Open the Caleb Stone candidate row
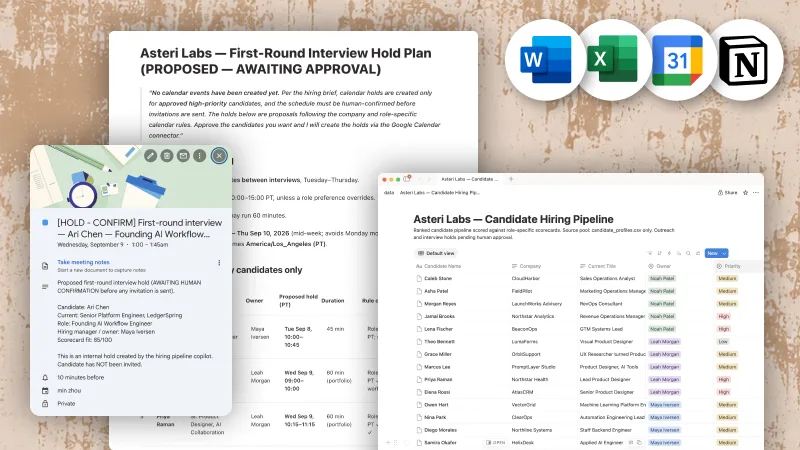 pos(438,279)
